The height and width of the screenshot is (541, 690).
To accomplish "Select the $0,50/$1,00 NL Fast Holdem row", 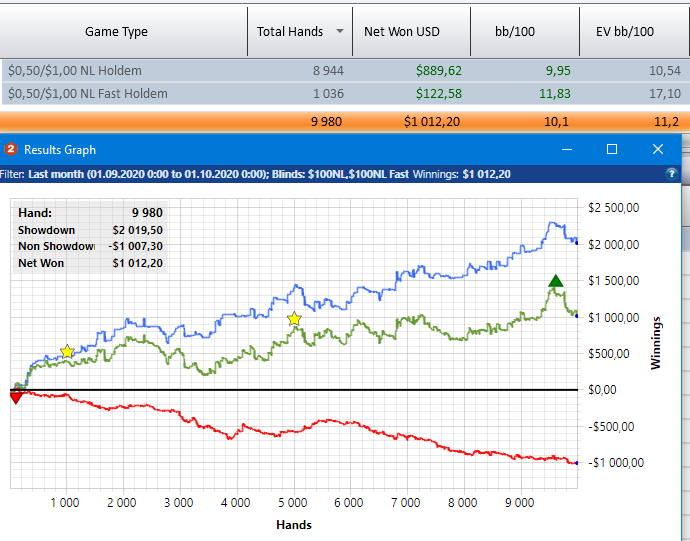I will coord(345,93).
